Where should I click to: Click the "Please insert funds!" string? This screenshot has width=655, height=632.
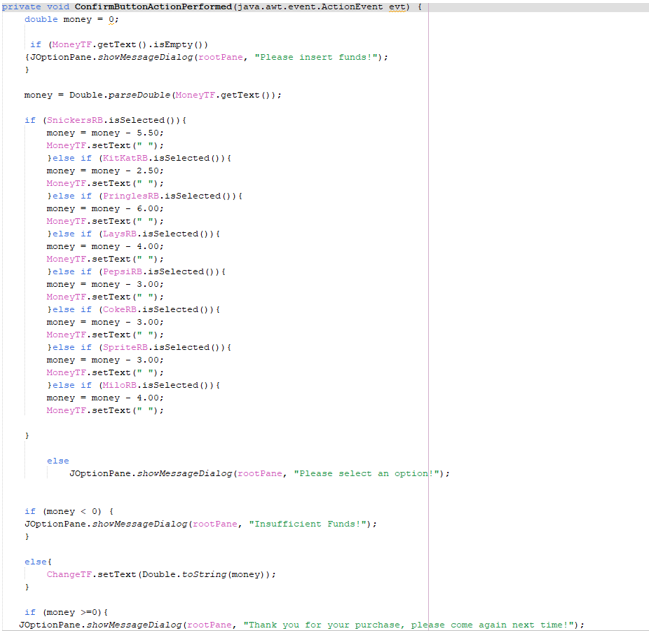[x=318, y=57]
